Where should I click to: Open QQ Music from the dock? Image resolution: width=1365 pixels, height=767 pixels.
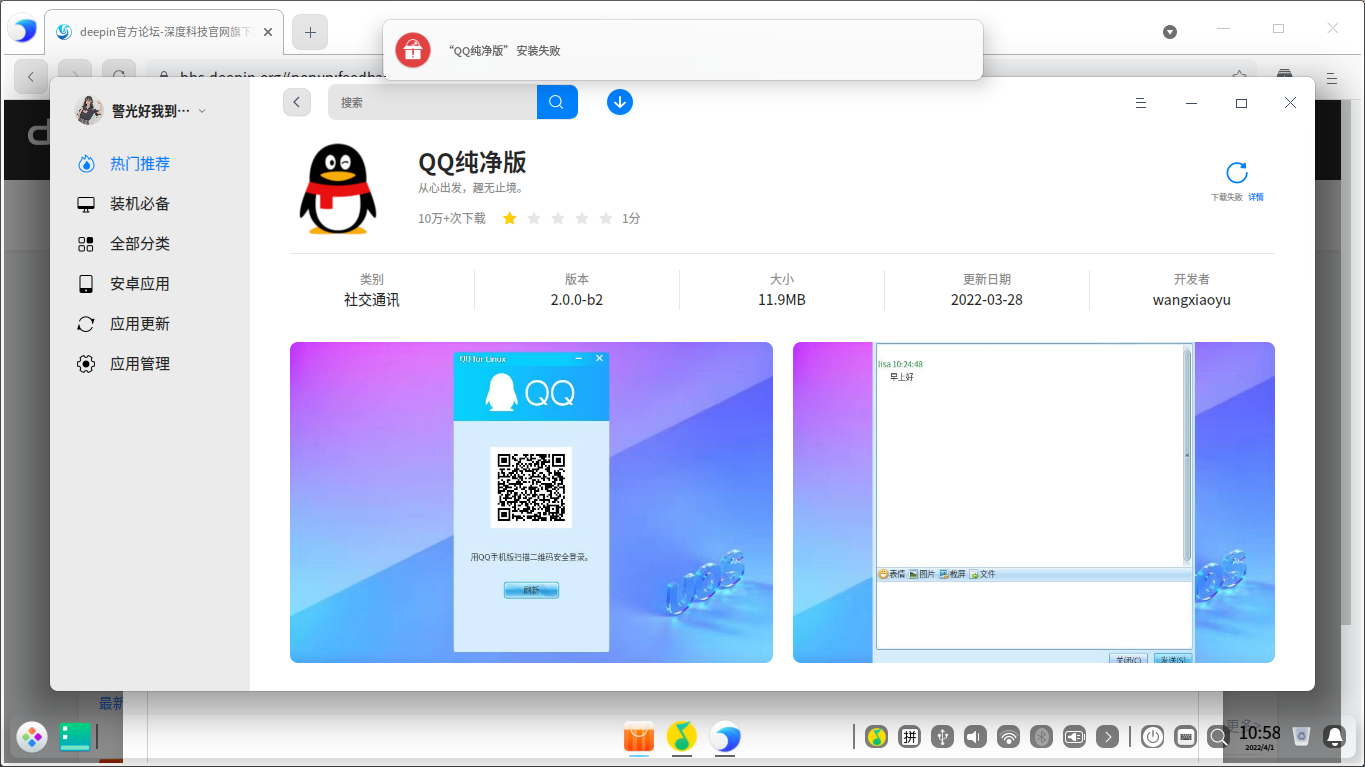(x=682, y=738)
